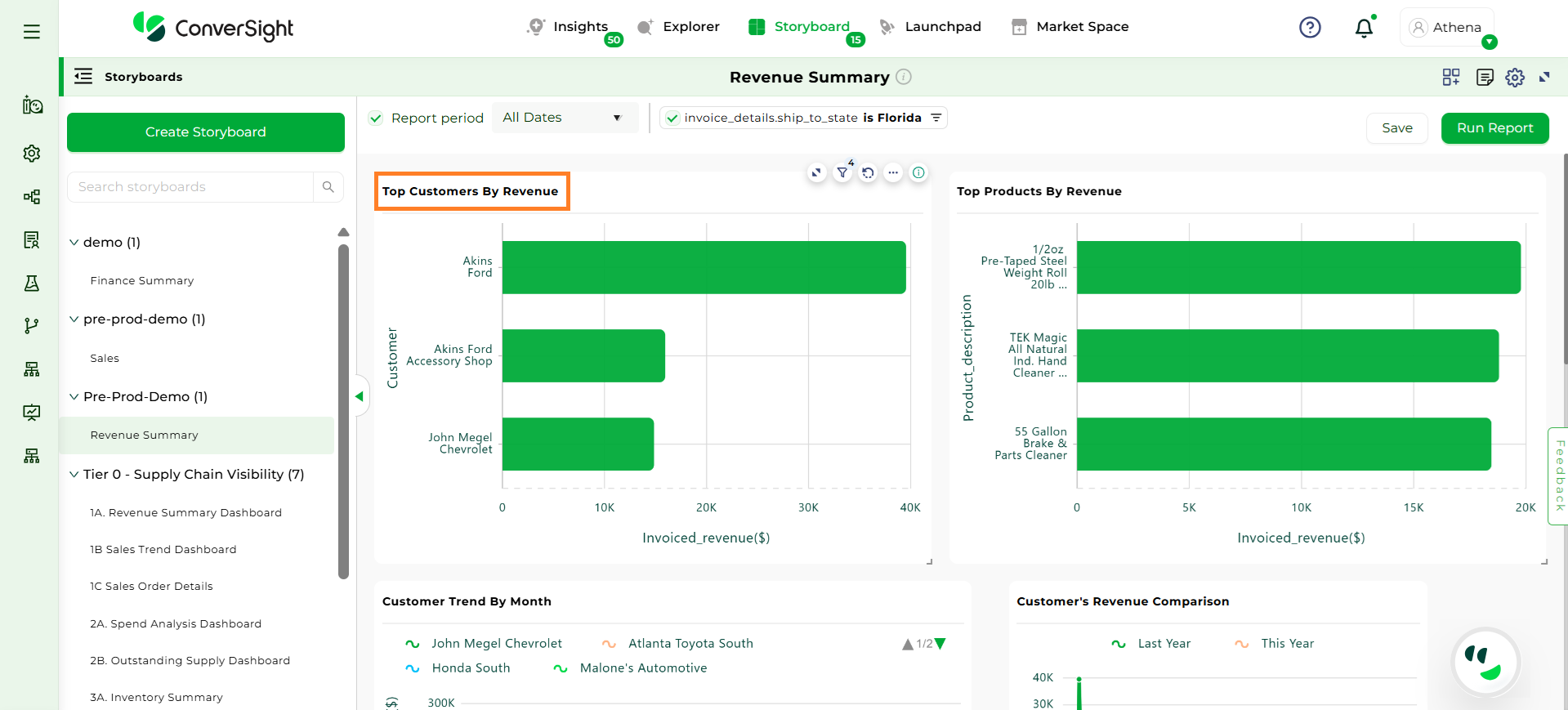Collapse the Tier 0 - Supply Chain Visibility group
The width and height of the screenshot is (1568, 710).
click(74, 475)
